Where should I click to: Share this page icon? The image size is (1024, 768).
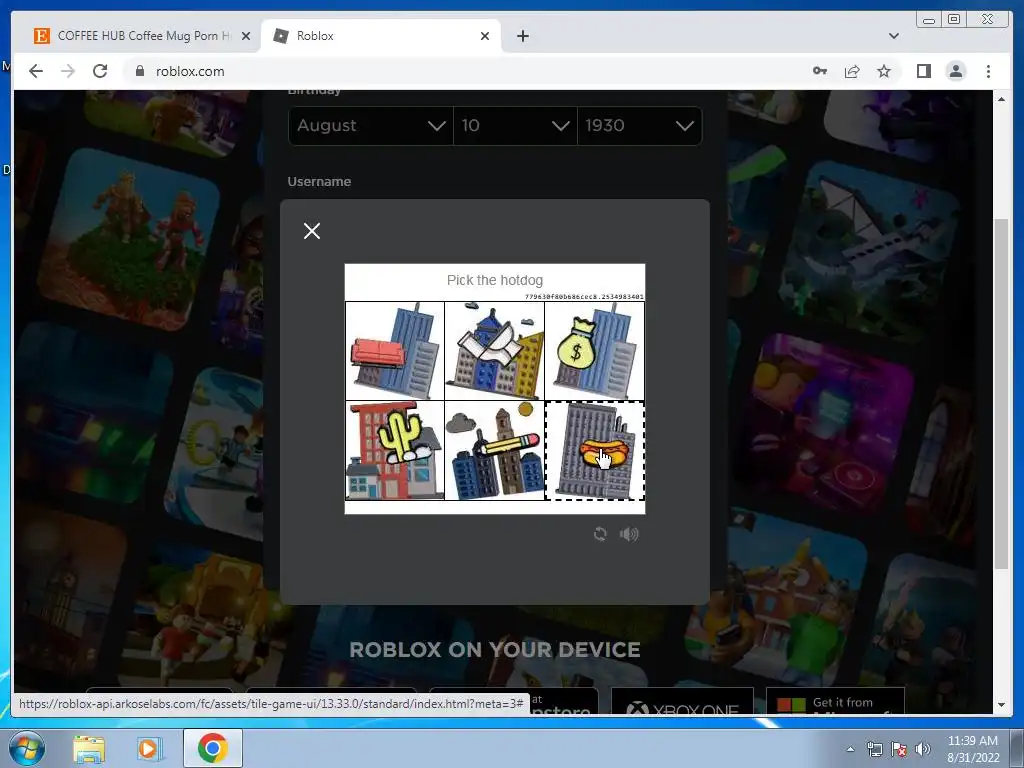[852, 71]
